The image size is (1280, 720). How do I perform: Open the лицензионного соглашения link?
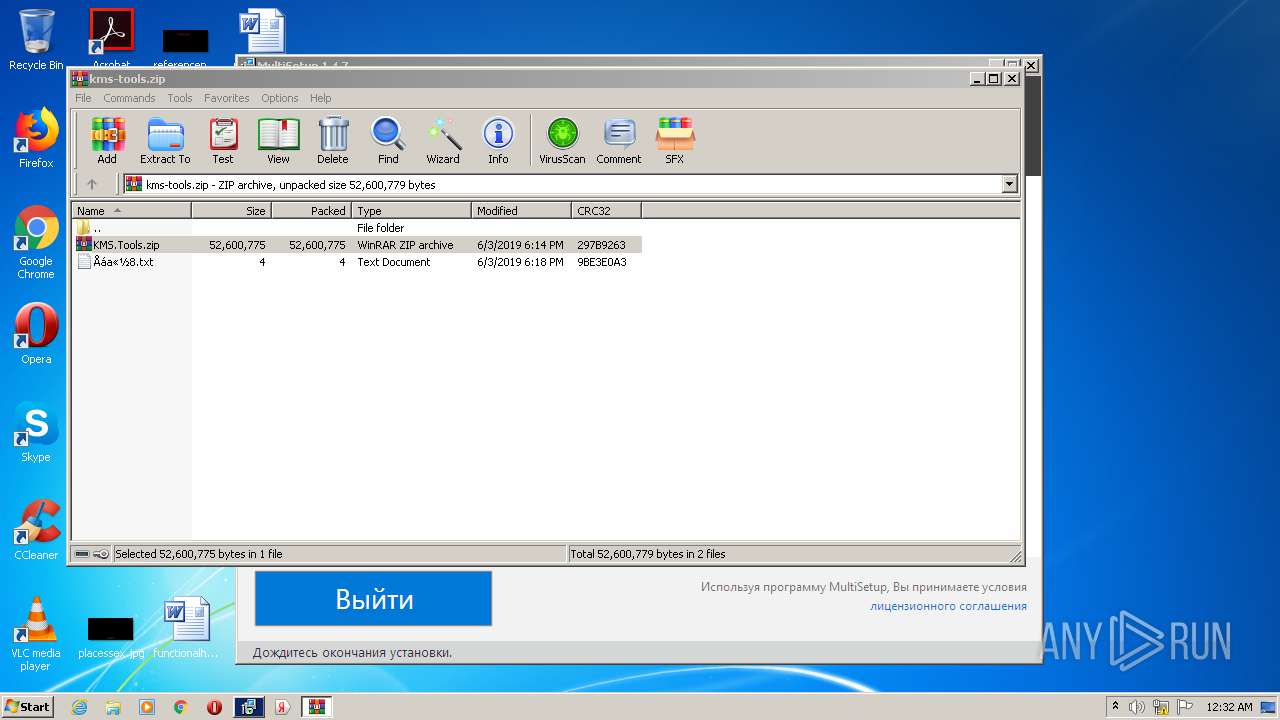[x=948, y=606]
